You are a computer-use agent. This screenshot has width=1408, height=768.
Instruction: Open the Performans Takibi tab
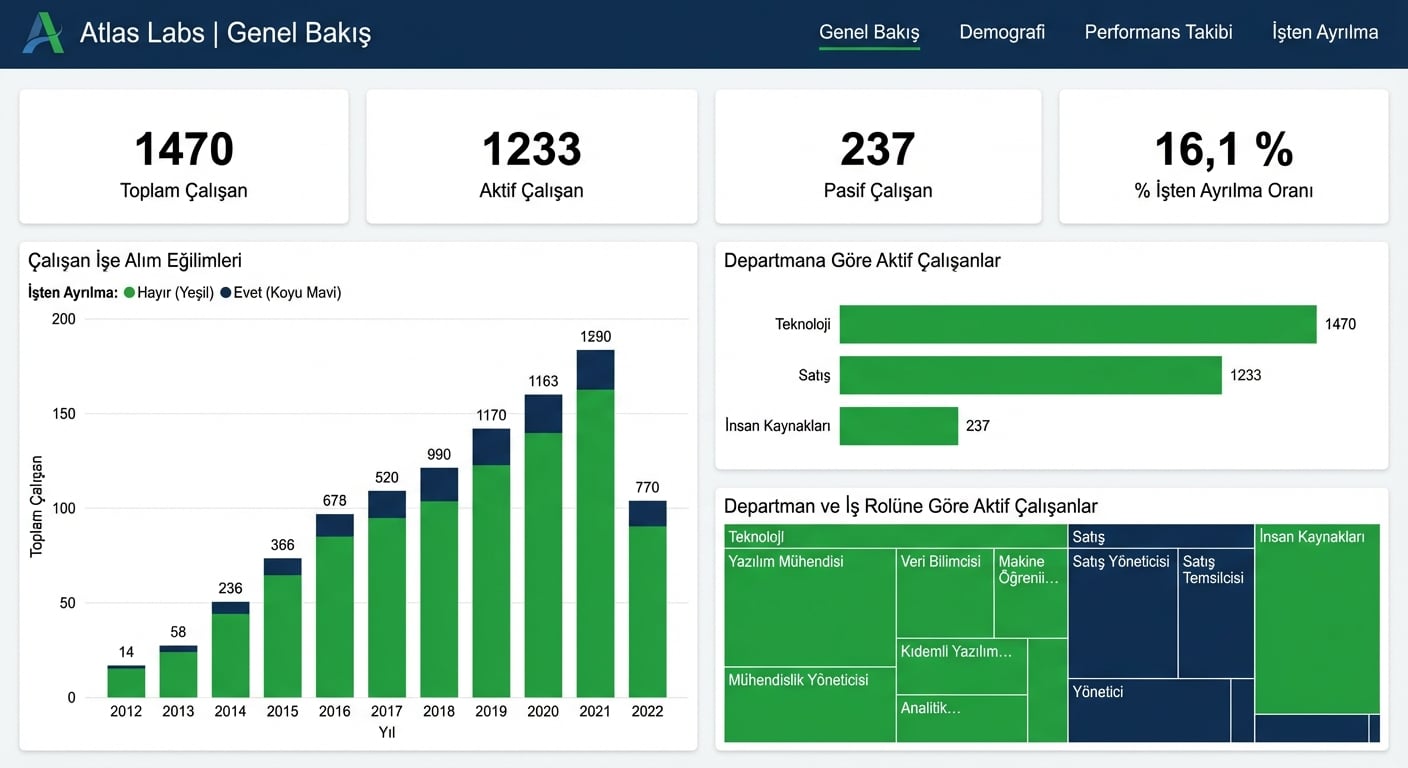(1158, 32)
